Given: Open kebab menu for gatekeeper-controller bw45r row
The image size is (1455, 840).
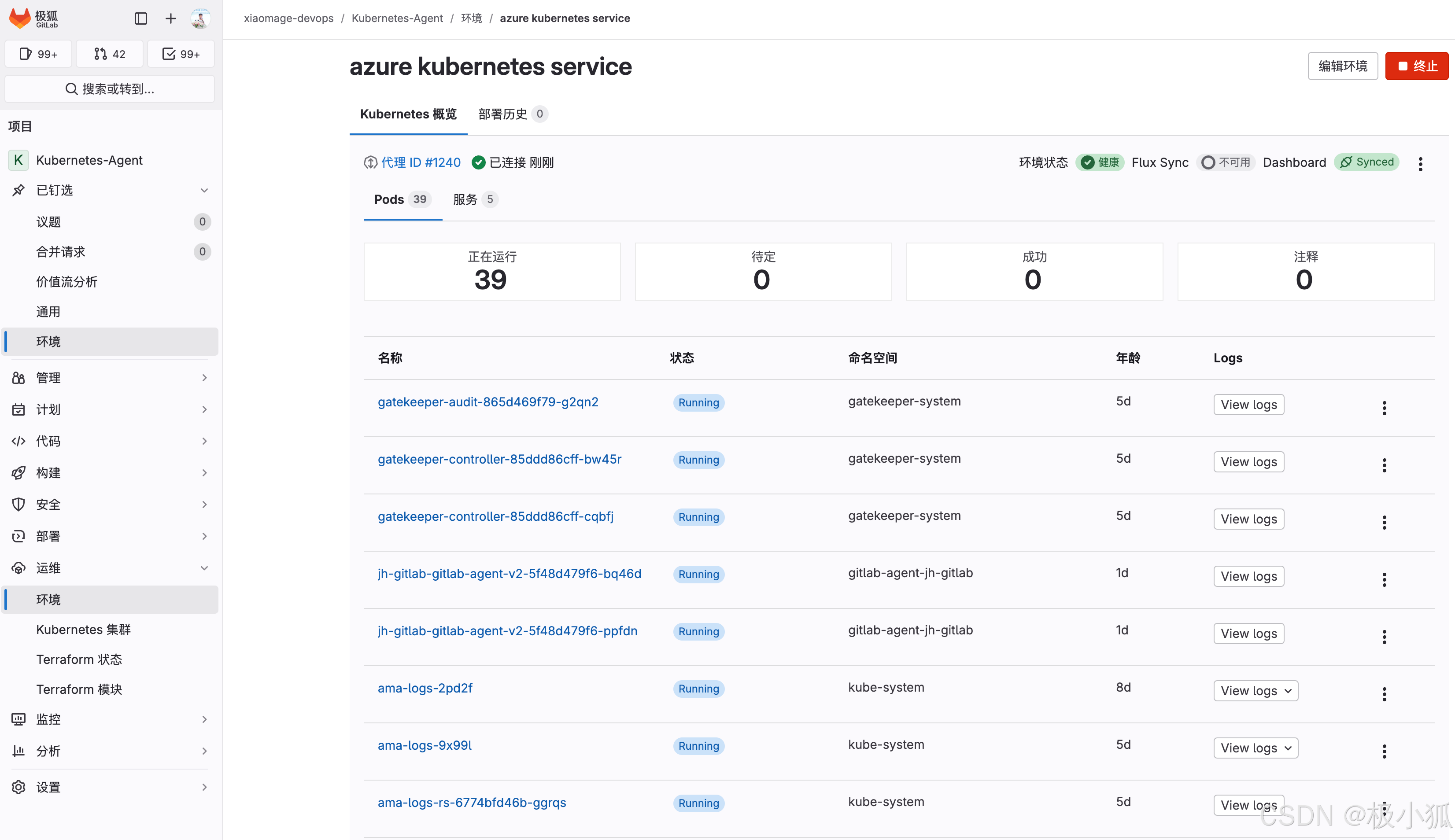Looking at the screenshot, I should pos(1384,465).
